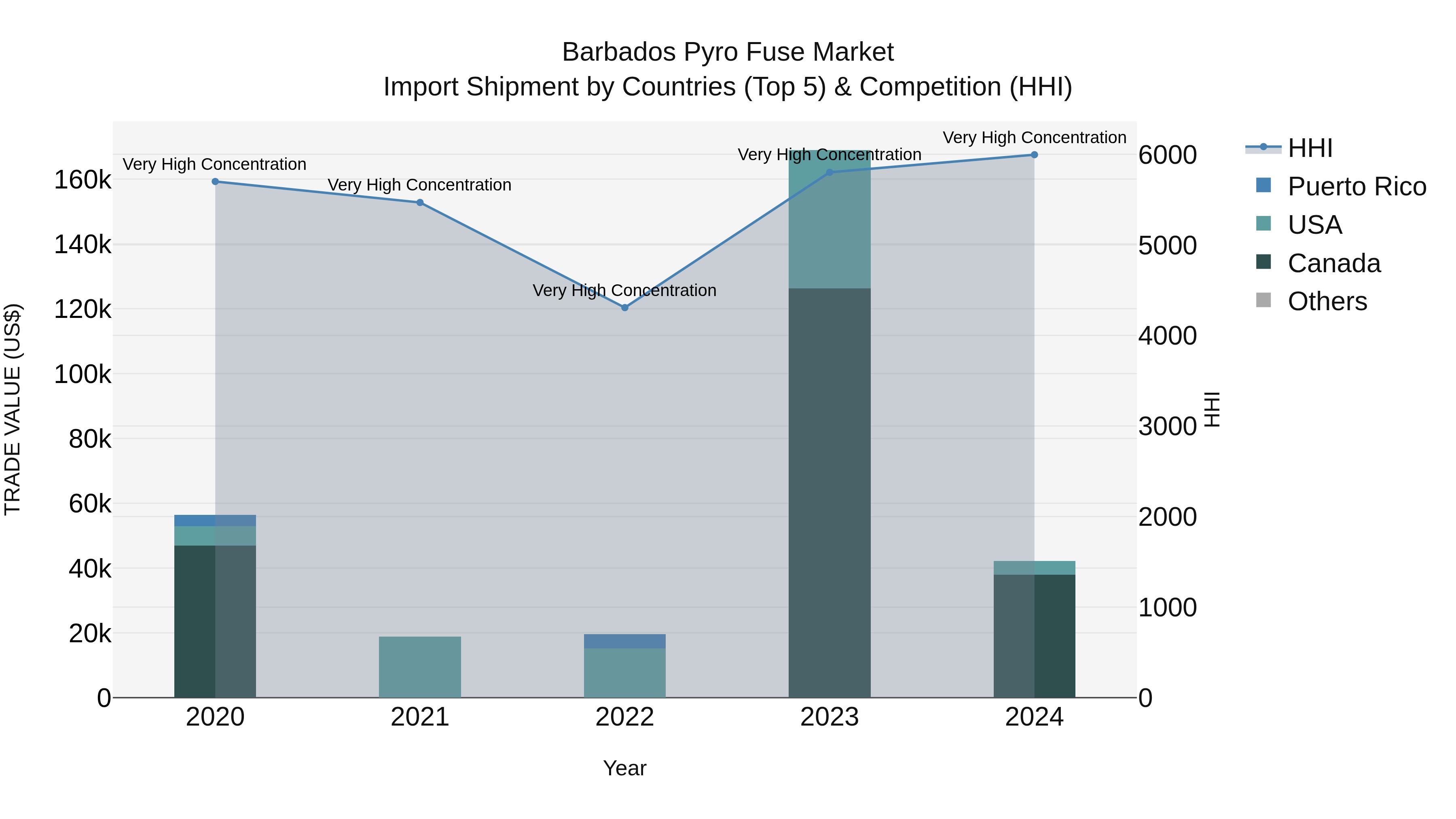Screen dimensions: 1456x819
Task: Click the 1000 right axis tick
Action: pos(1168,607)
